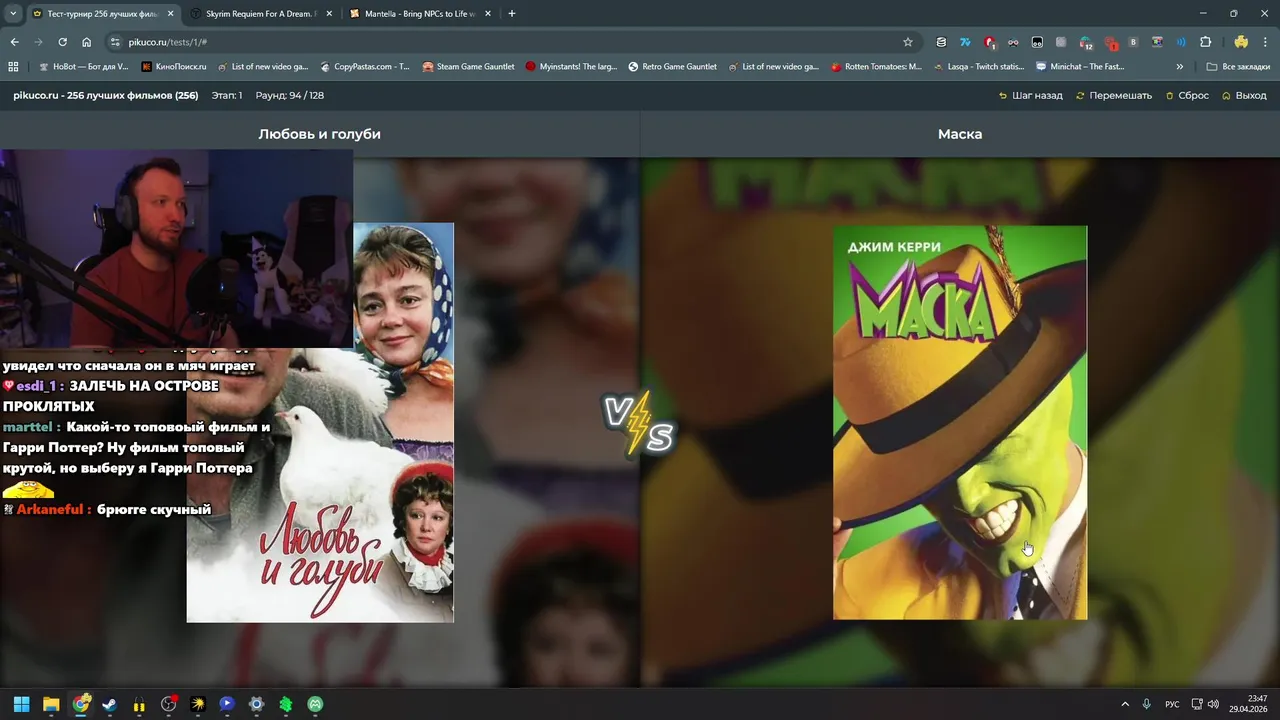1280x720 pixels.
Task: Open the Minichat bookmark
Action: click(x=1081, y=67)
